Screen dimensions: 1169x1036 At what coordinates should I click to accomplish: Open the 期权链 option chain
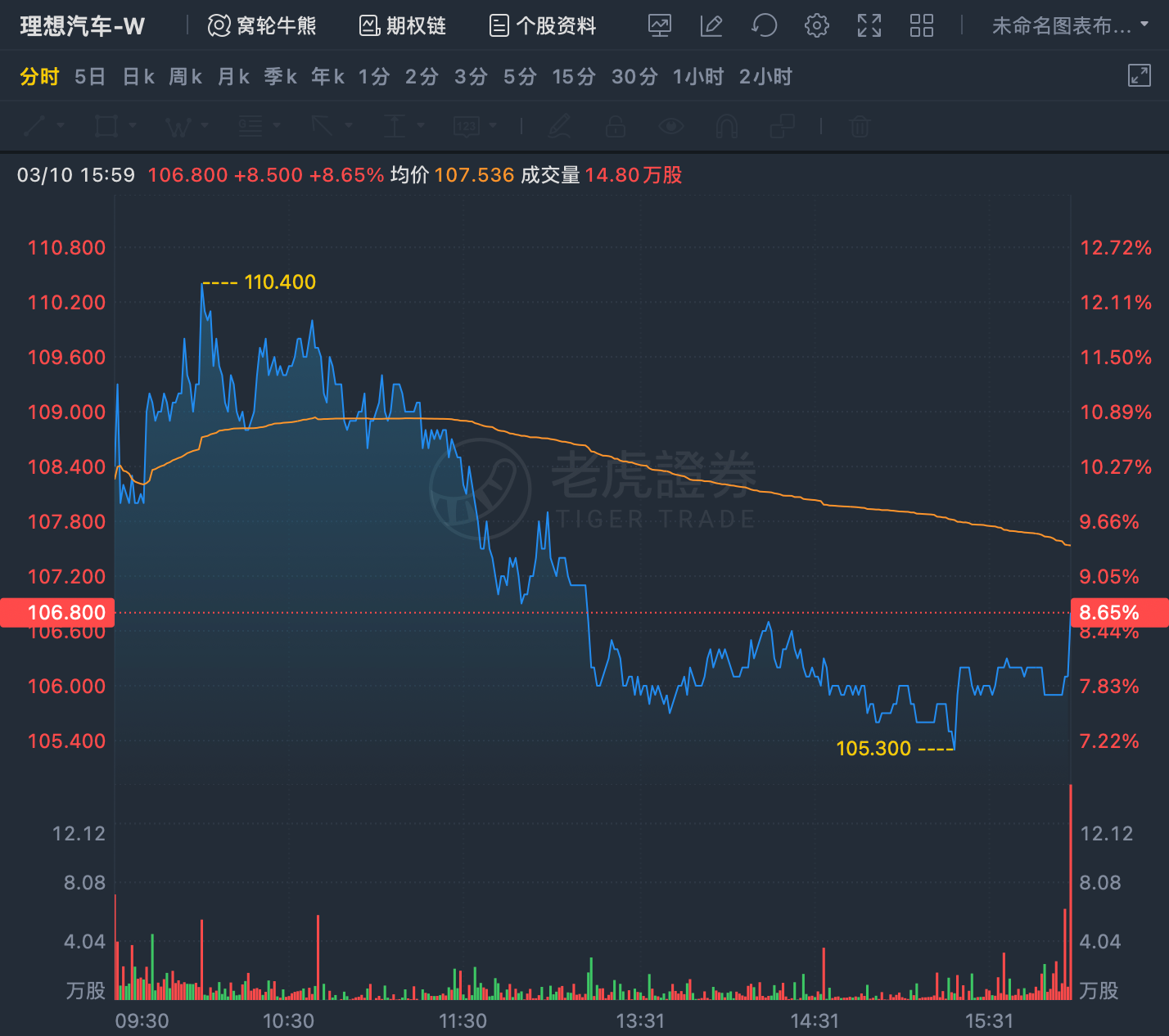403,26
